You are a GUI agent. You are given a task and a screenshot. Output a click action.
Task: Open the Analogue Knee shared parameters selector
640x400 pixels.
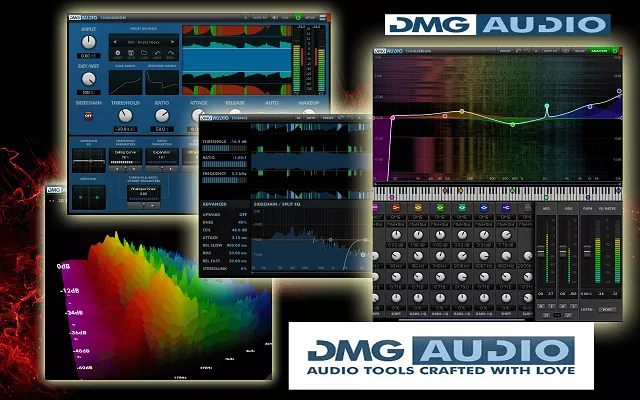[x=144, y=191]
